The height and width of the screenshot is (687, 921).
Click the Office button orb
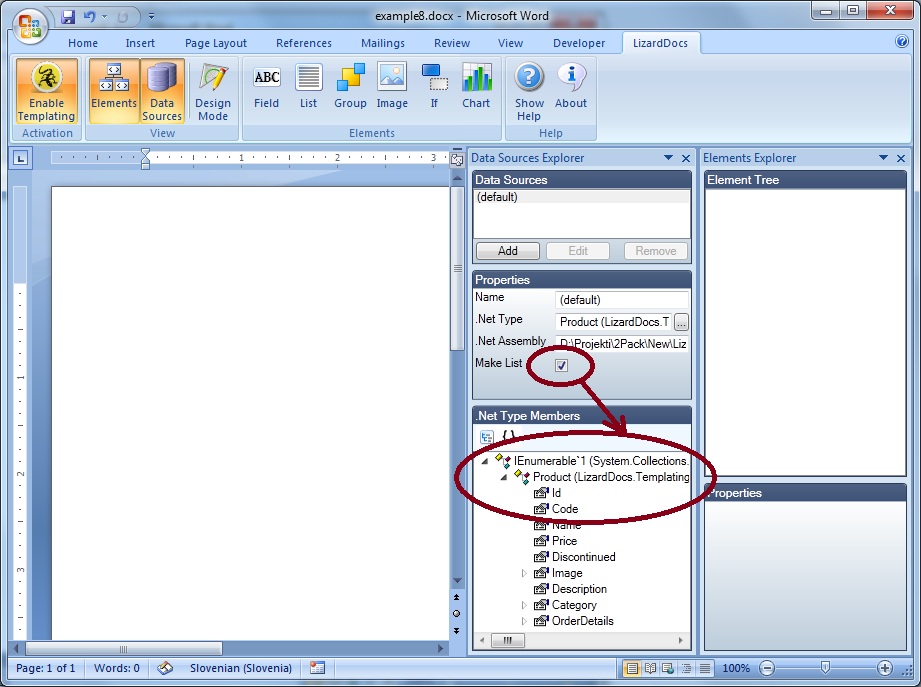(29, 26)
